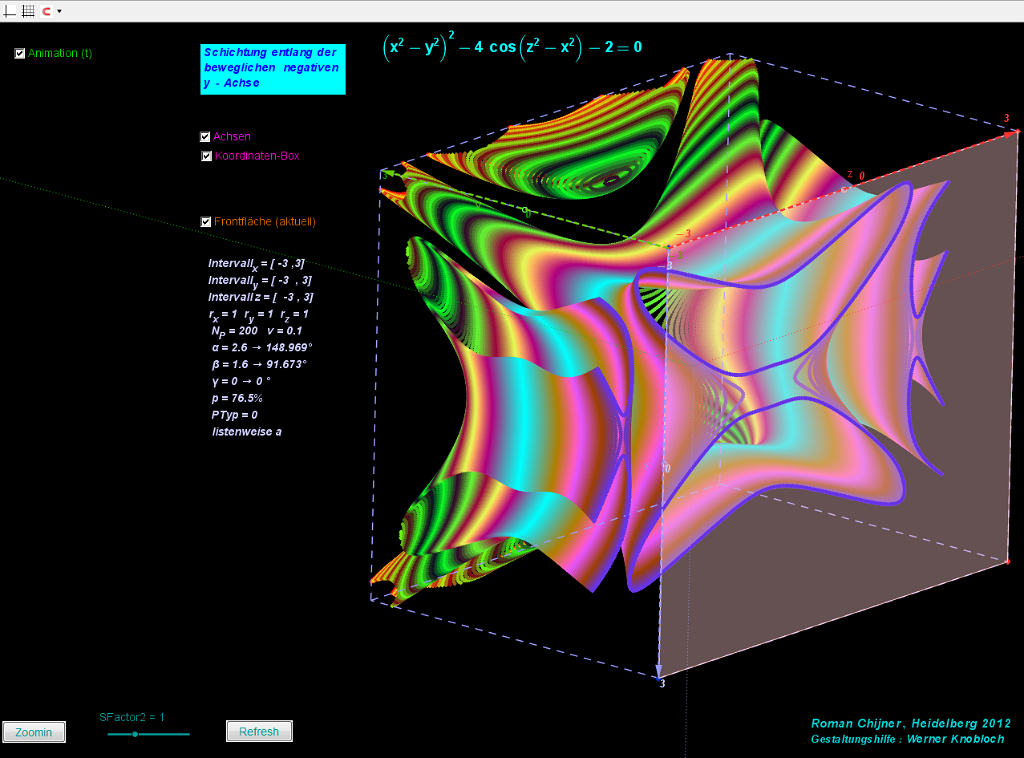The height and width of the screenshot is (758, 1024).
Task: Click the Refresh button
Action: pos(259,732)
